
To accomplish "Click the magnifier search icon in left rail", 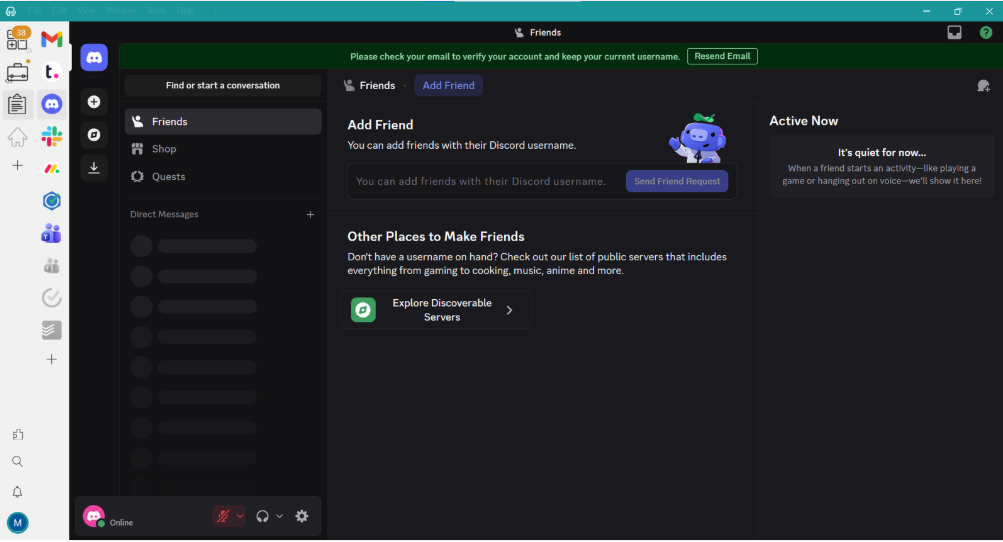I will pyautogui.click(x=17, y=462).
